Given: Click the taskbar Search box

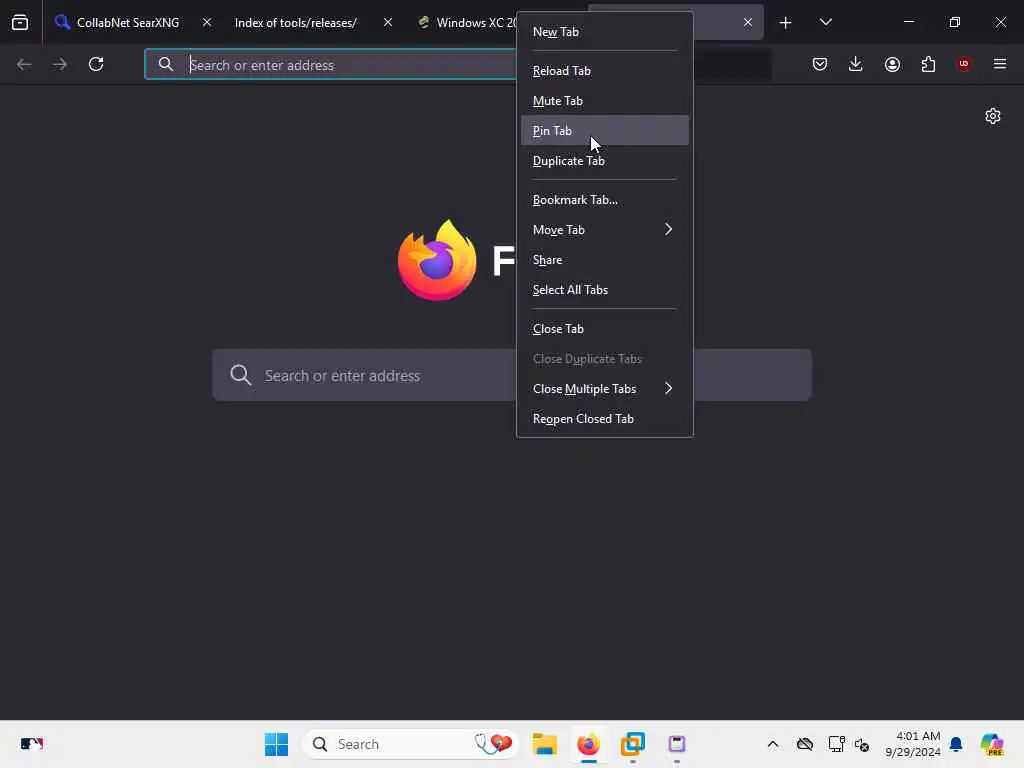Looking at the screenshot, I should point(411,744).
